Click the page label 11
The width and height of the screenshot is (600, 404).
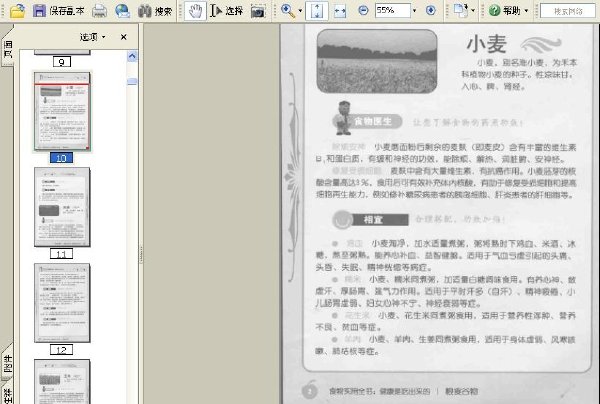pos(61,254)
